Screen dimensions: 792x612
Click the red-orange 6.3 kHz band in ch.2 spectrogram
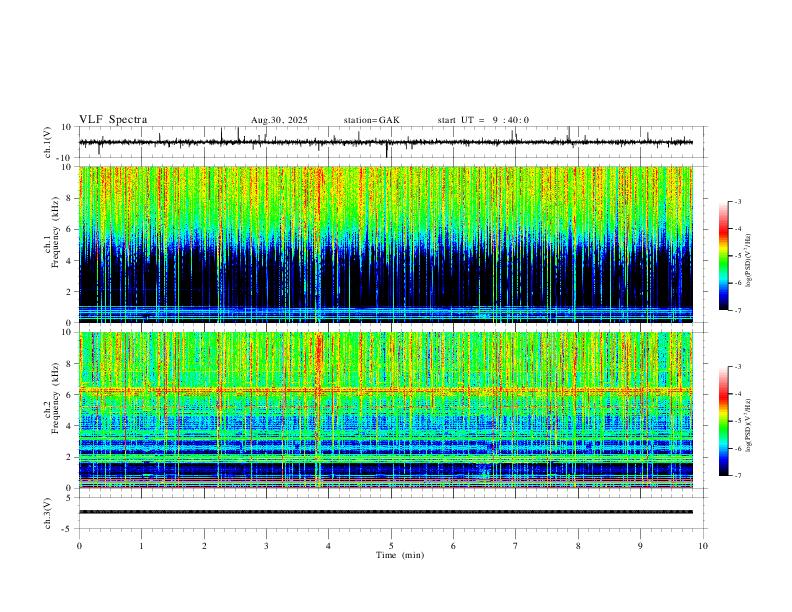[386, 390]
